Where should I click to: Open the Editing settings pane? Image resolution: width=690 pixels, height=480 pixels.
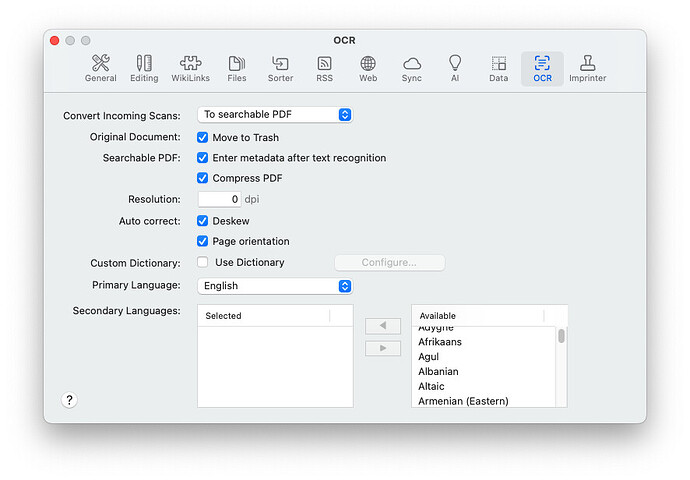coord(144,68)
